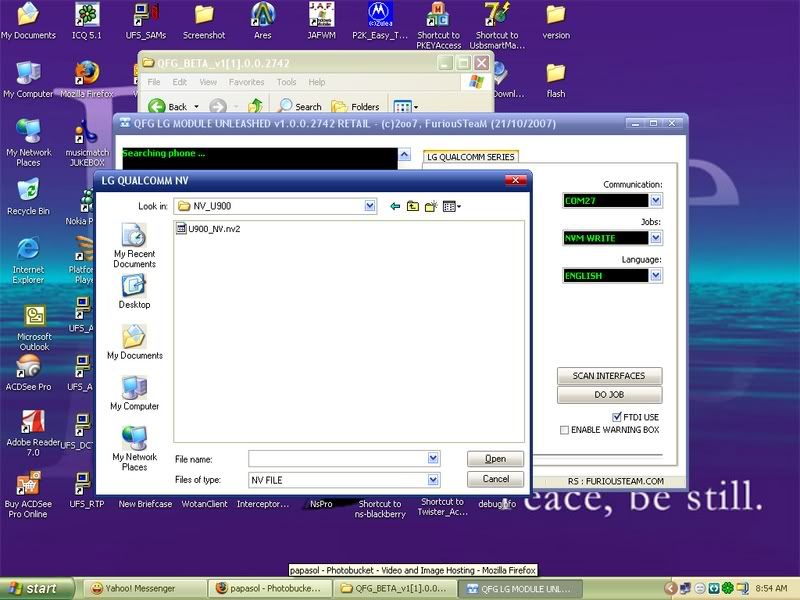Screen dimensions: 800x600
Task: Launch JAFWM desktop shortcut
Action: [x=321, y=21]
